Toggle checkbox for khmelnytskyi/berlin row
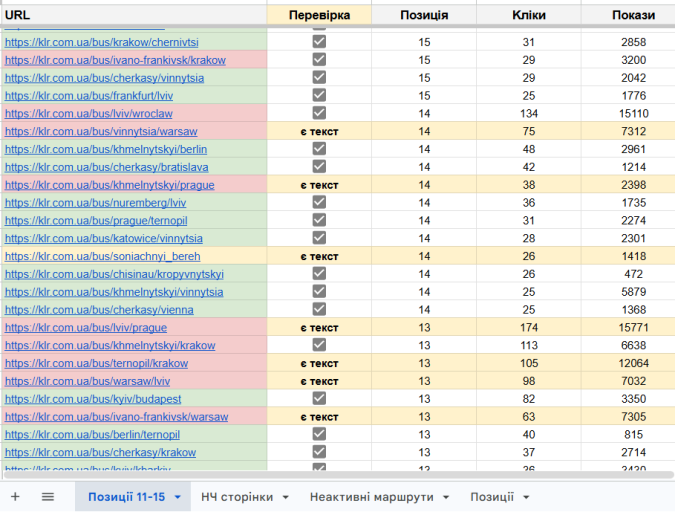The image size is (675, 512). click(319, 149)
